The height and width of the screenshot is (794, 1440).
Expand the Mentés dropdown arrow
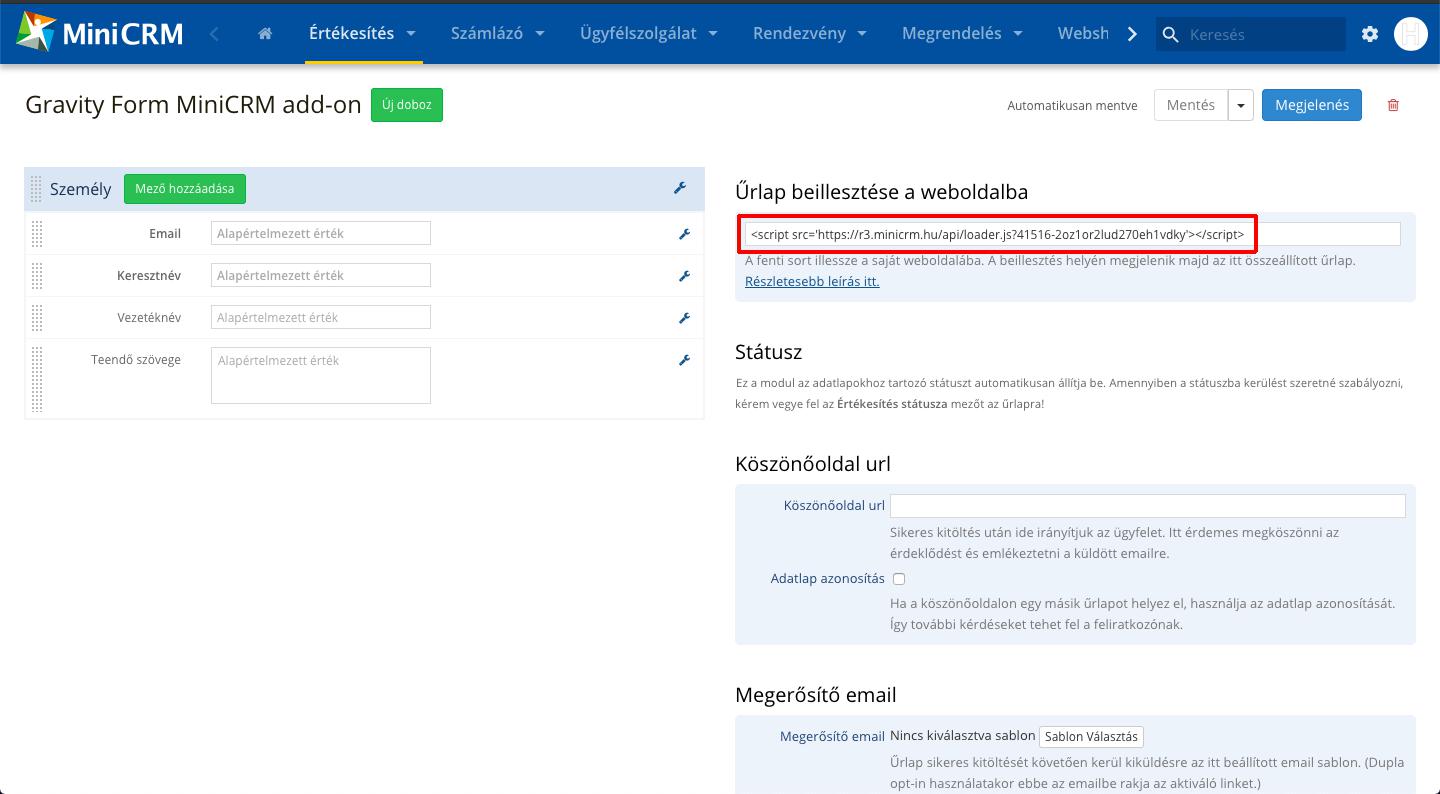pyautogui.click(x=1241, y=105)
